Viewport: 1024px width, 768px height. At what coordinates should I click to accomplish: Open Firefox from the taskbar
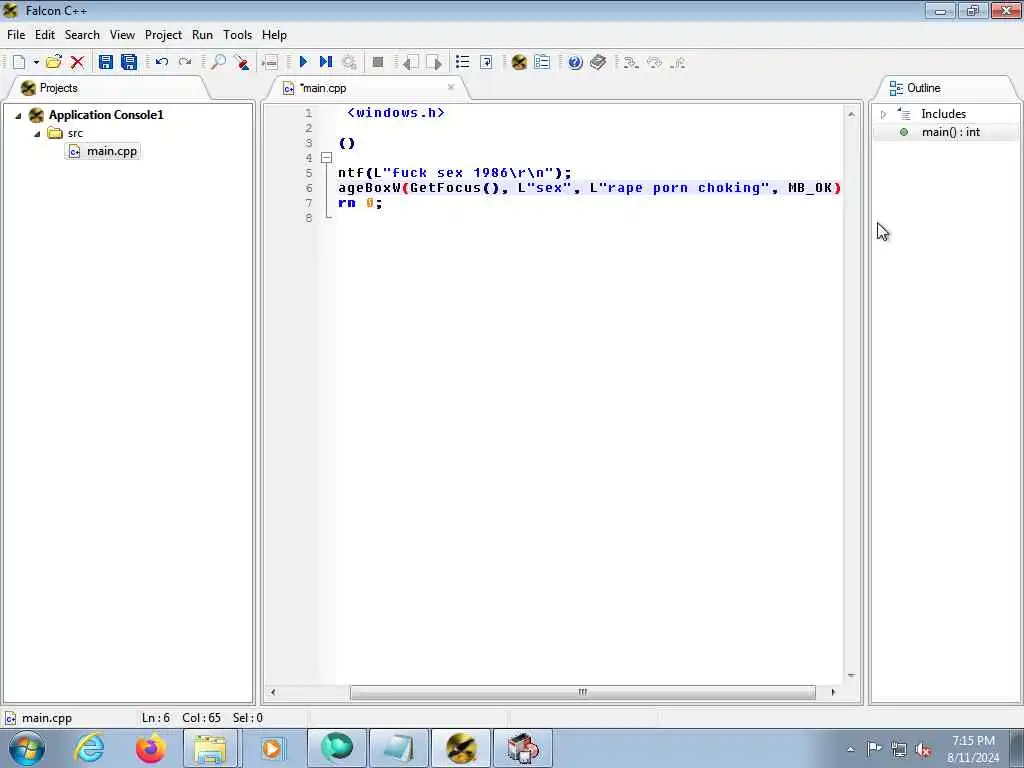(x=150, y=748)
